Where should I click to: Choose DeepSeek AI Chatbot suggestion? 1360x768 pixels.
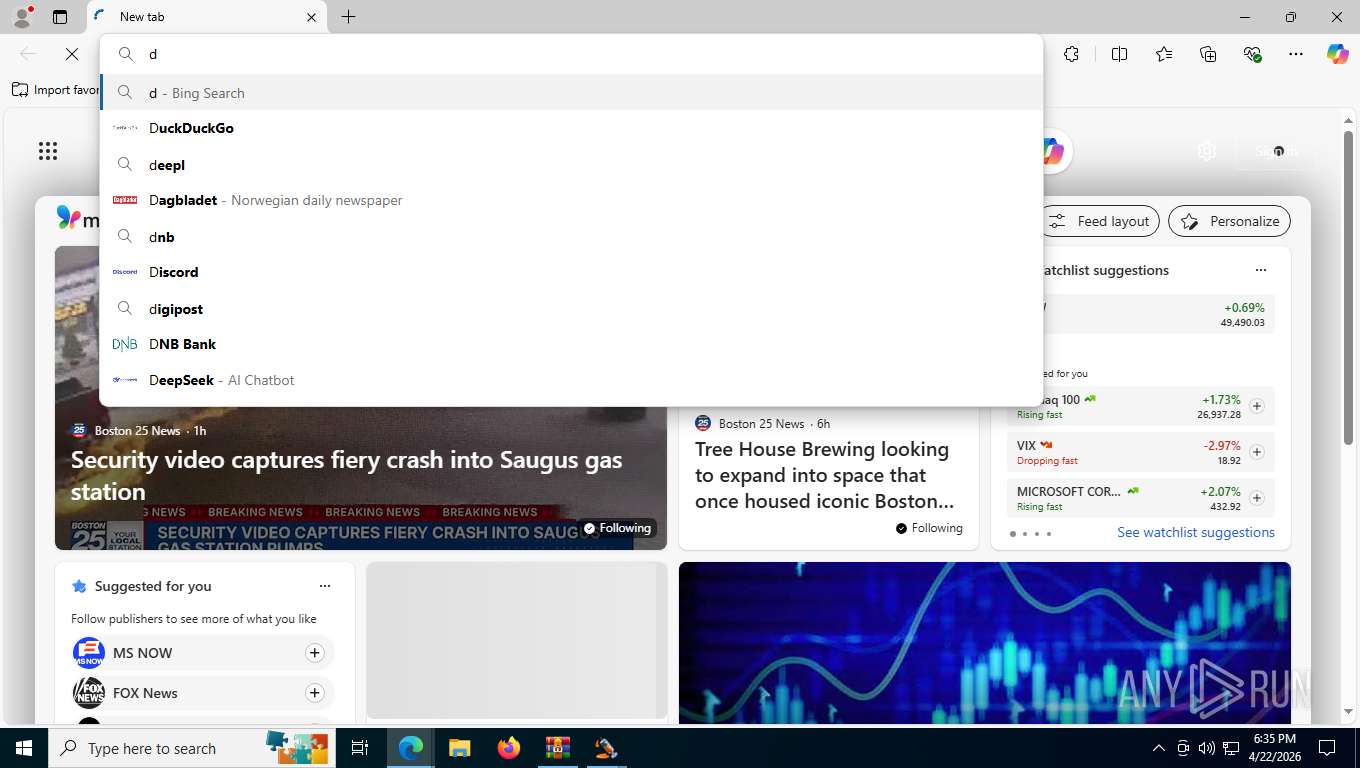click(x=571, y=380)
